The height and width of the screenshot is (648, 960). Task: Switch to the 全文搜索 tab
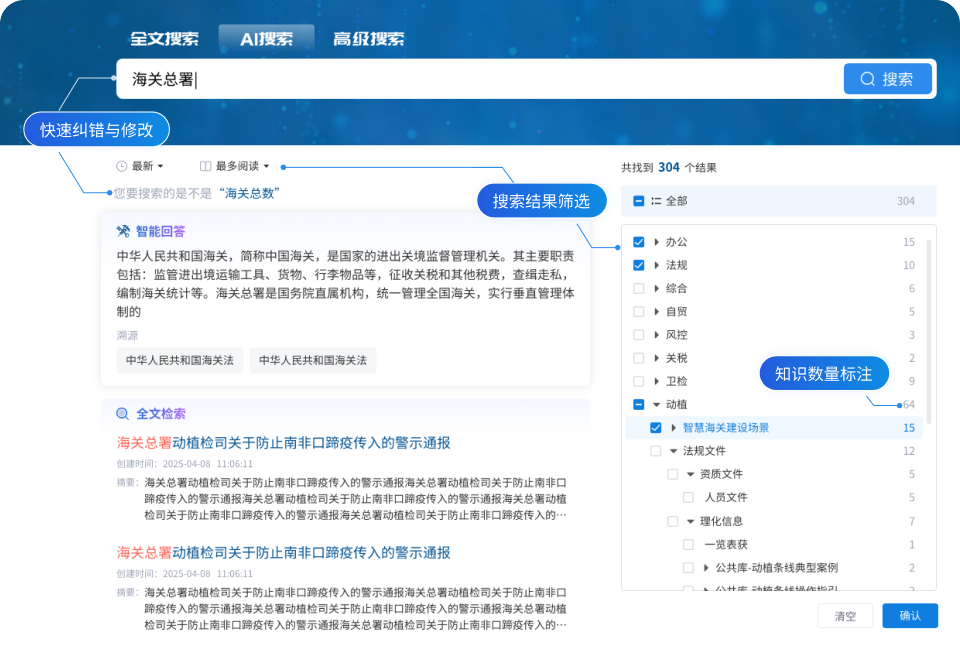[164, 39]
